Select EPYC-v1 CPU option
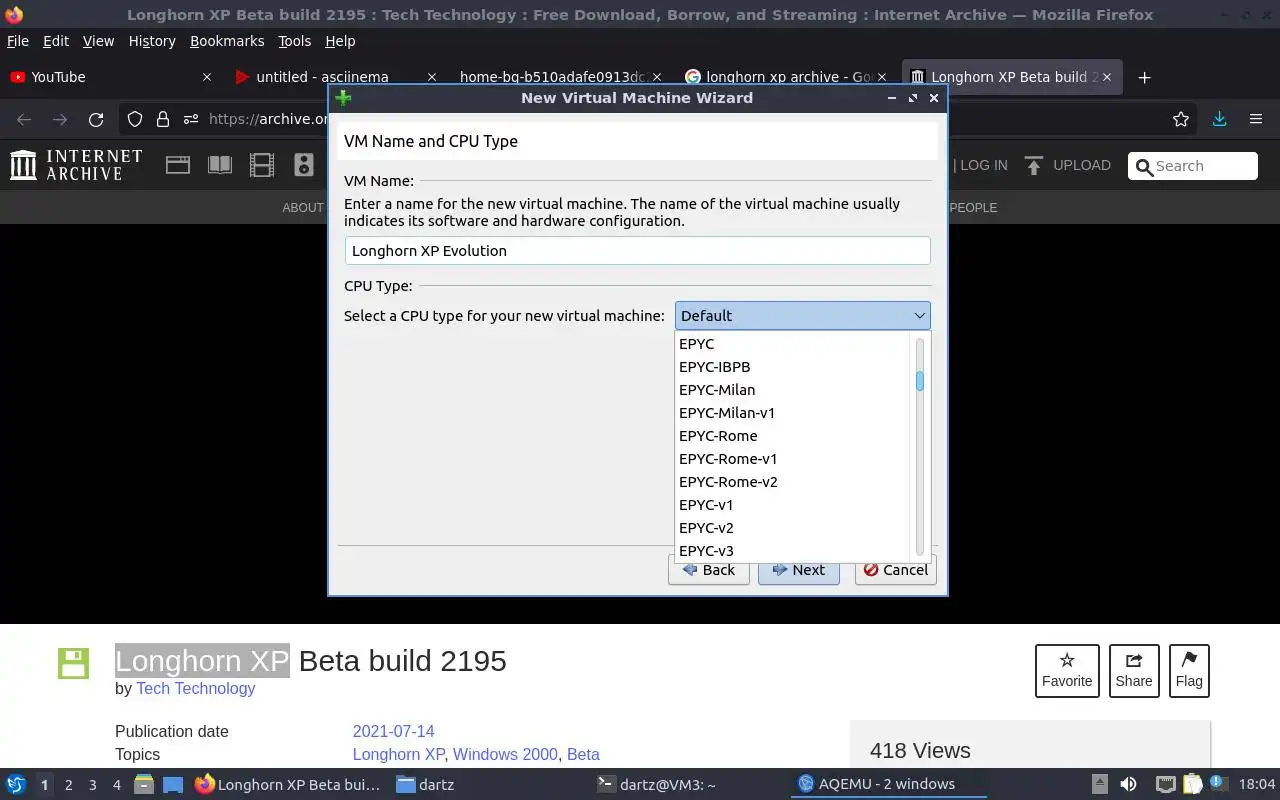This screenshot has width=1280, height=800. point(794,505)
